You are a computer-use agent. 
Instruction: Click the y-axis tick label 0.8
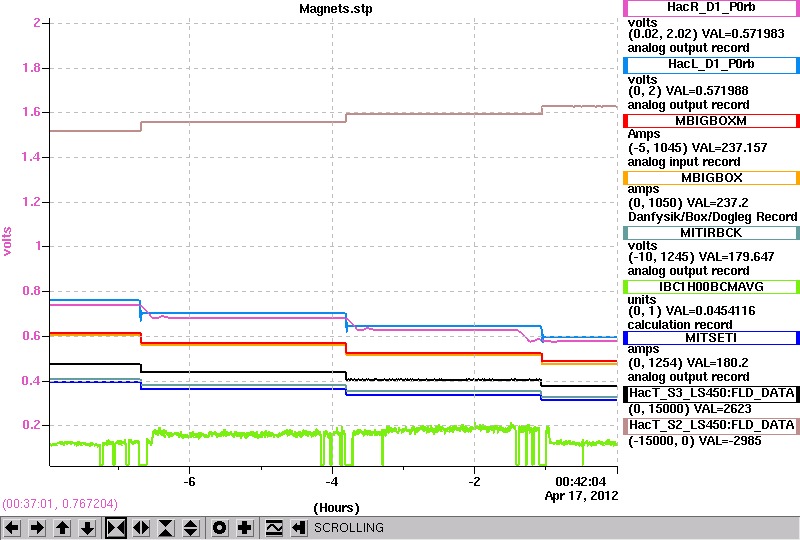tap(32, 291)
